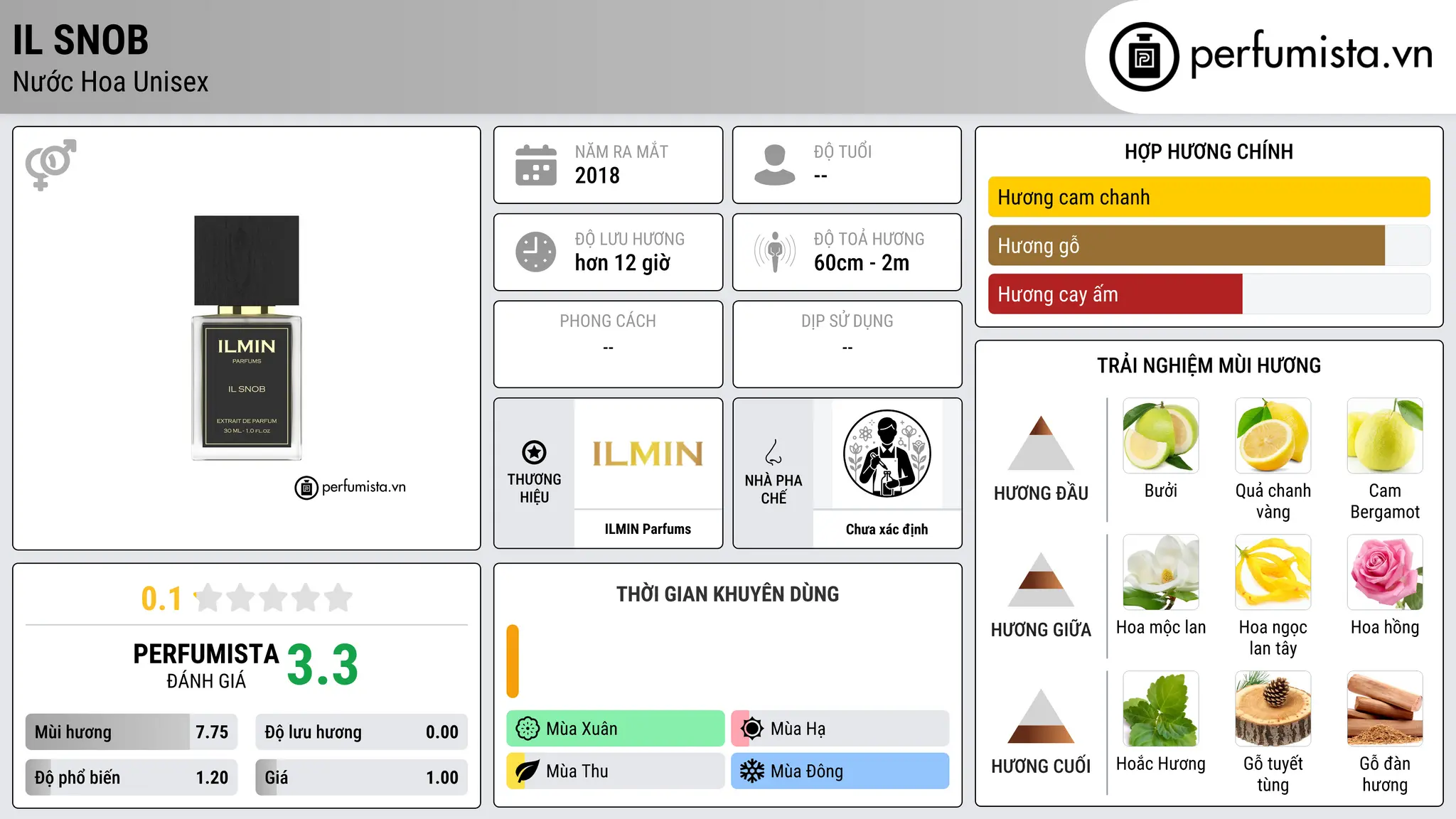Click the Độ phổ biến 1.20 rating bar
The width and height of the screenshot is (1456, 819).
tap(132, 777)
